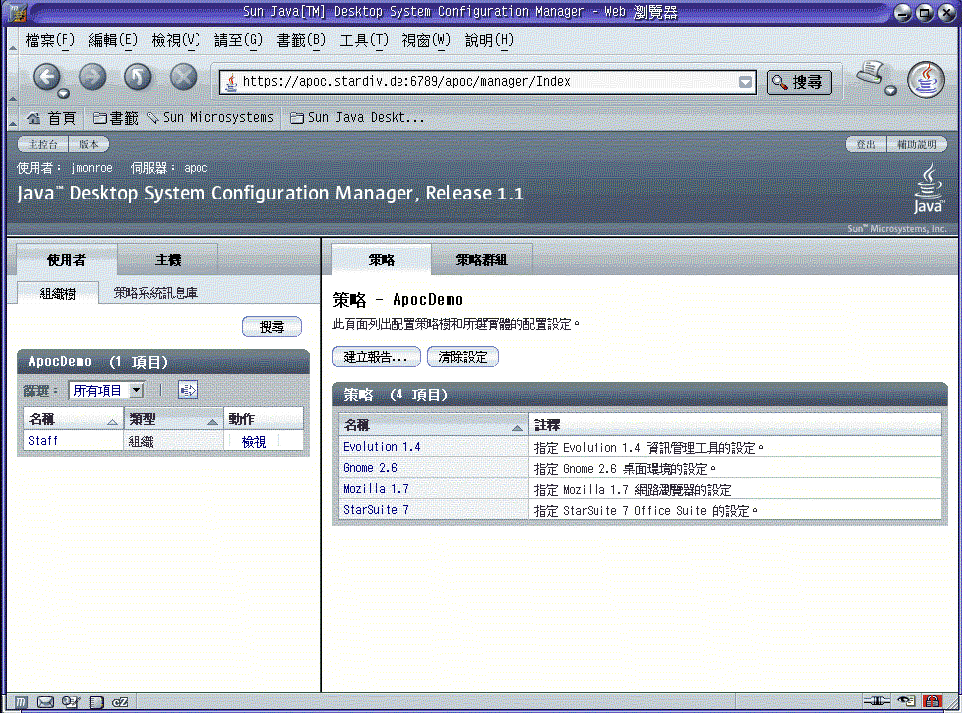Open the 書籤 bookmarks folder

(115, 118)
